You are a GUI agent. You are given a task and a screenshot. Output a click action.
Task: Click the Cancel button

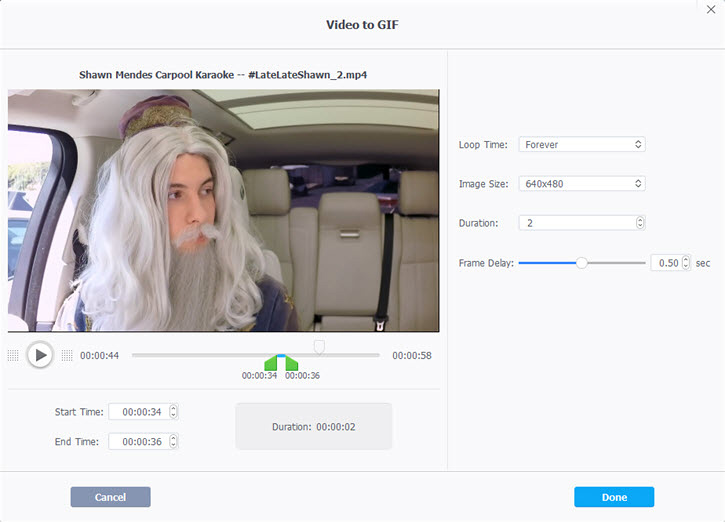[111, 497]
